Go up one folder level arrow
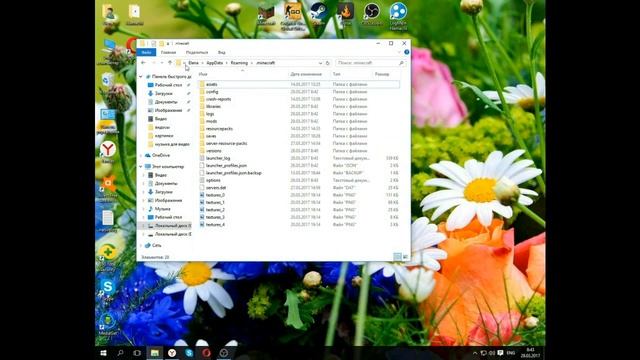Image resolution: width=640 pixels, height=360 pixels. tap(170, 63)
